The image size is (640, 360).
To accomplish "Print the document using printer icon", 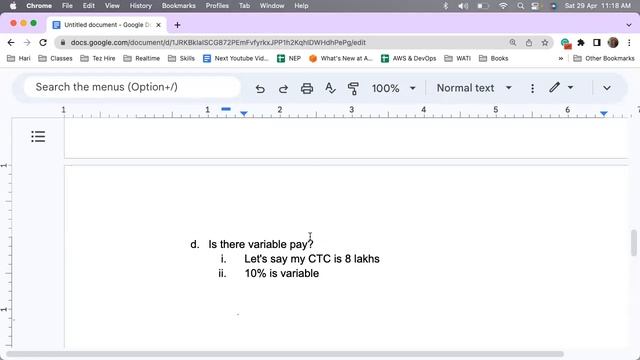I will (307, 88).
